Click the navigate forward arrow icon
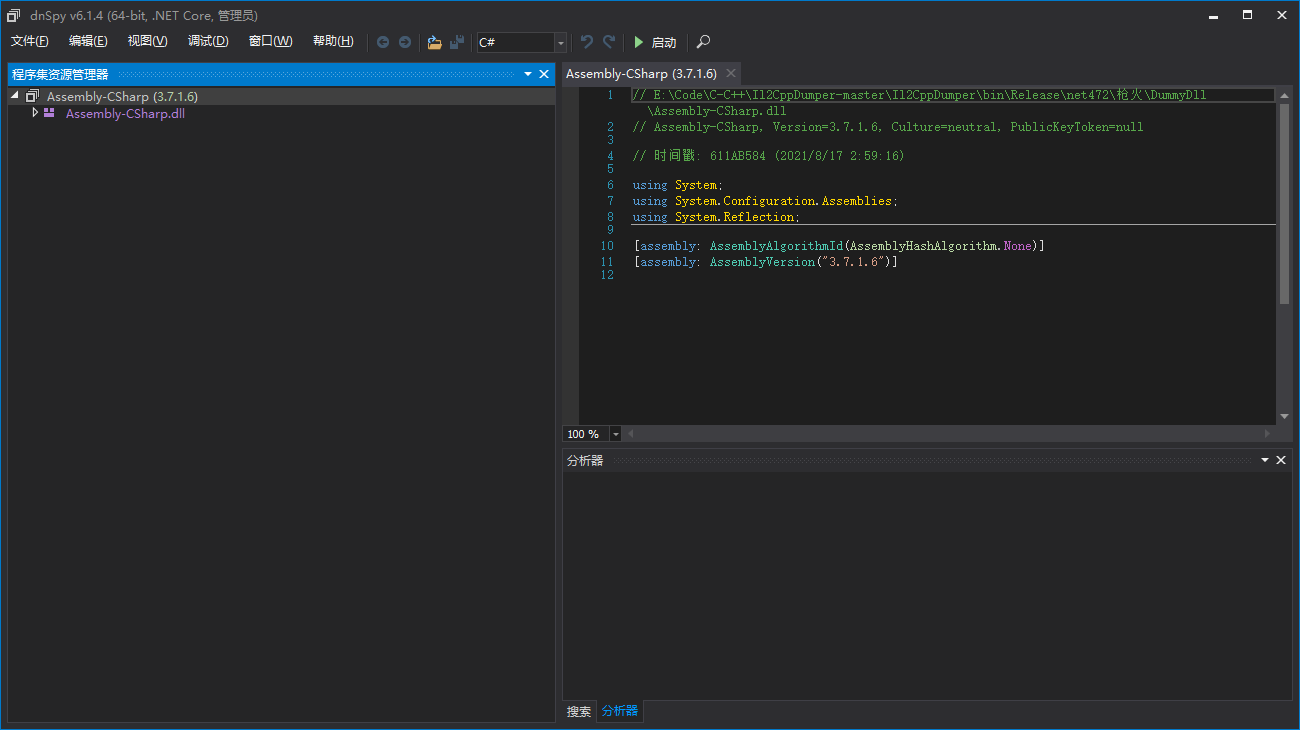Screen dimensions: 1300x730 [x=405, y=42]
